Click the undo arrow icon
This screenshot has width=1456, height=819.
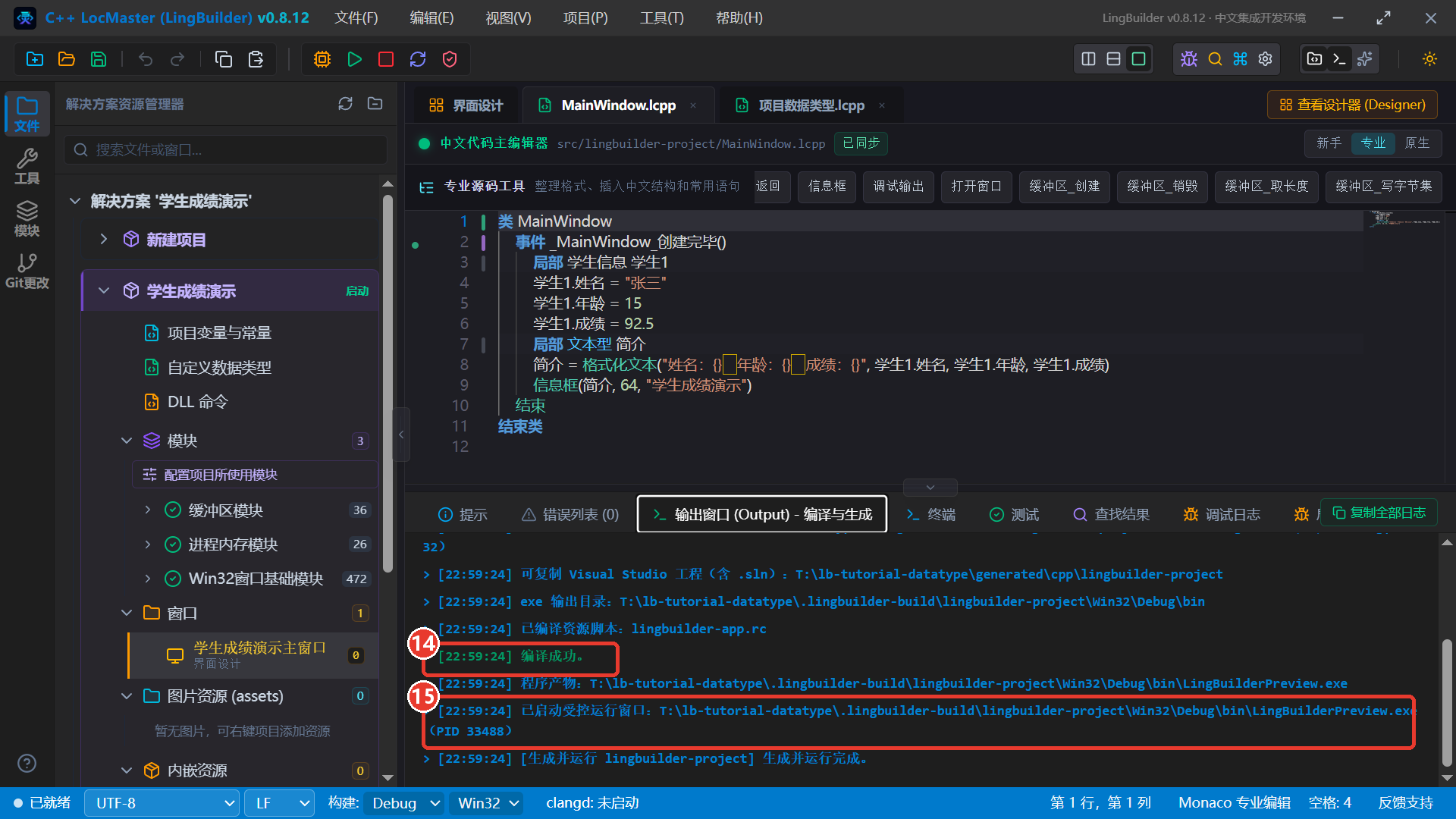point(146,59)
